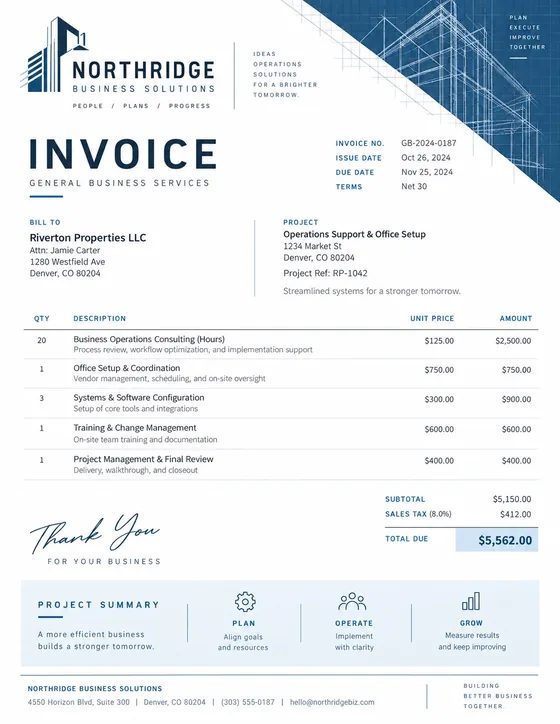Click Training & Change Management line item
The image size is (560, 724).
tap(135, 428)
